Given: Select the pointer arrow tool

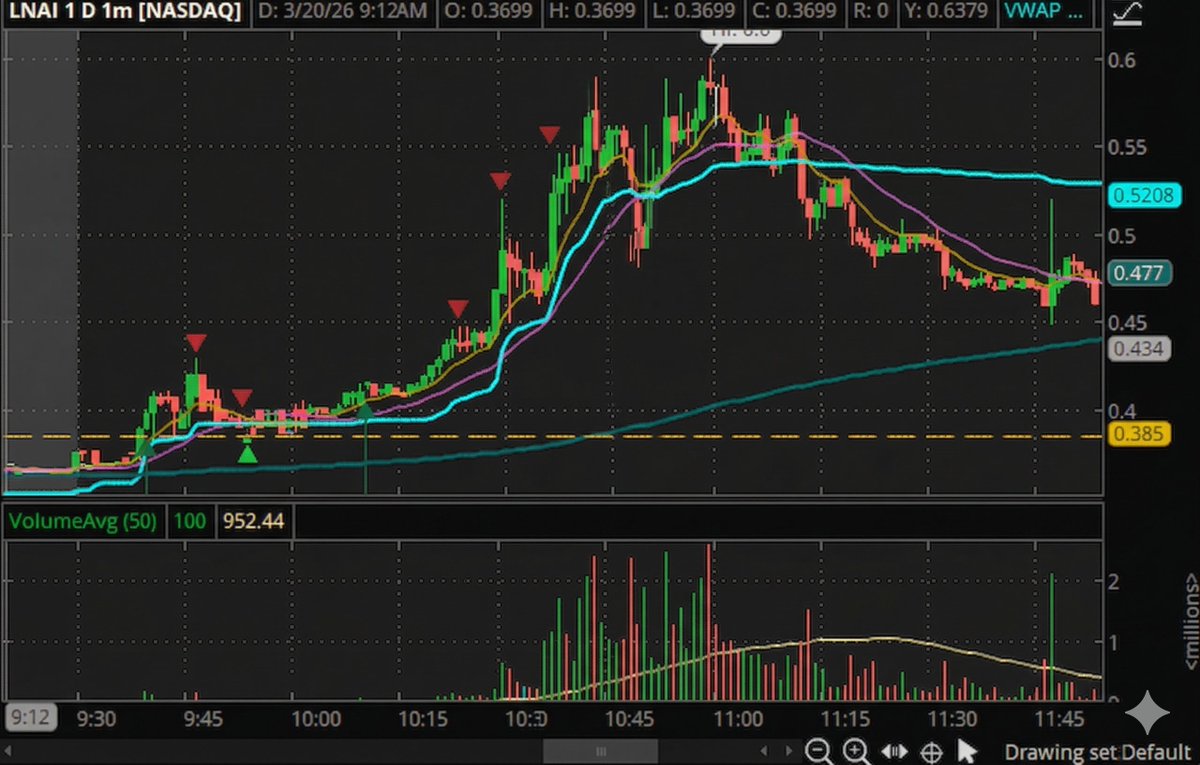Looking at the screenshot, I should pos(966,751).
